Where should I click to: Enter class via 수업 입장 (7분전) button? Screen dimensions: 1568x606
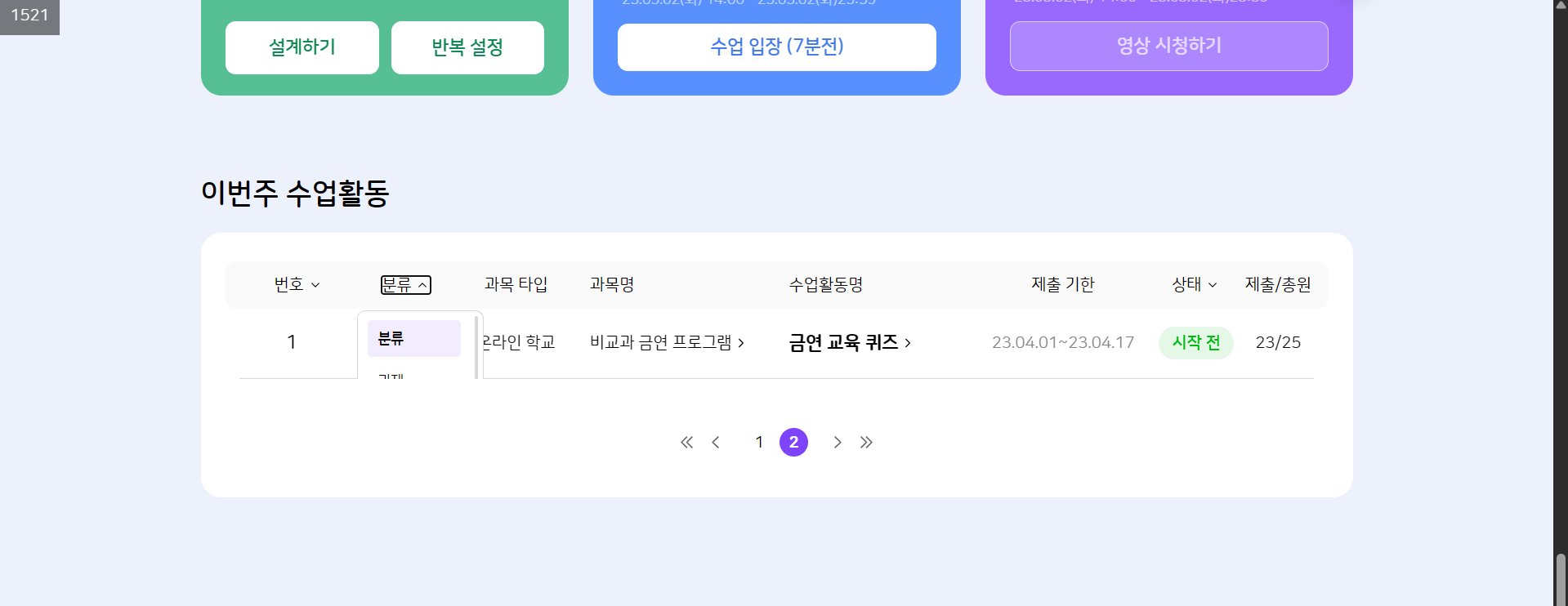click(x=776, y=47)
